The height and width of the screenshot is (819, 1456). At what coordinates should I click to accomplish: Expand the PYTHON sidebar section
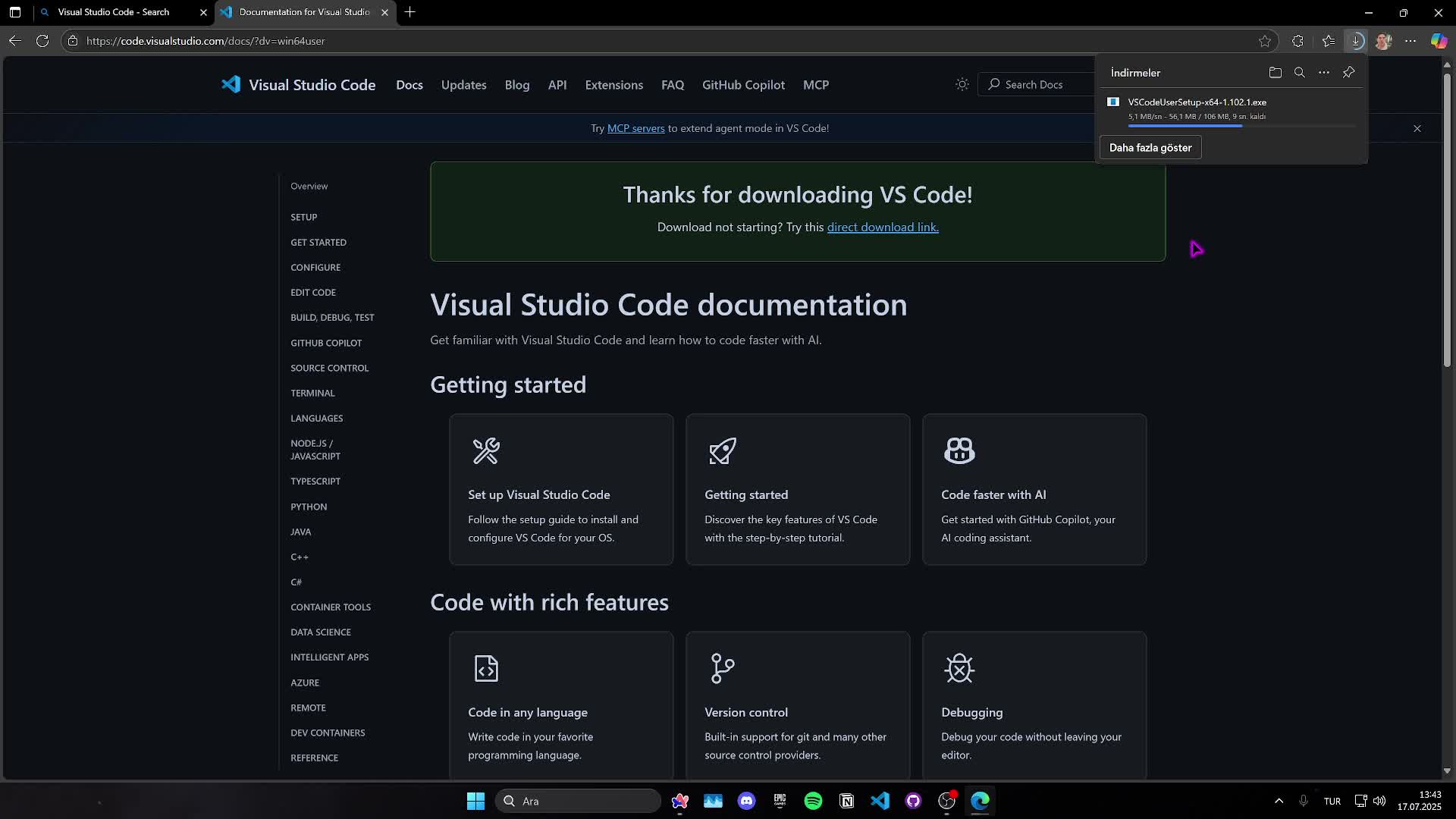click(x=309, y=507)
